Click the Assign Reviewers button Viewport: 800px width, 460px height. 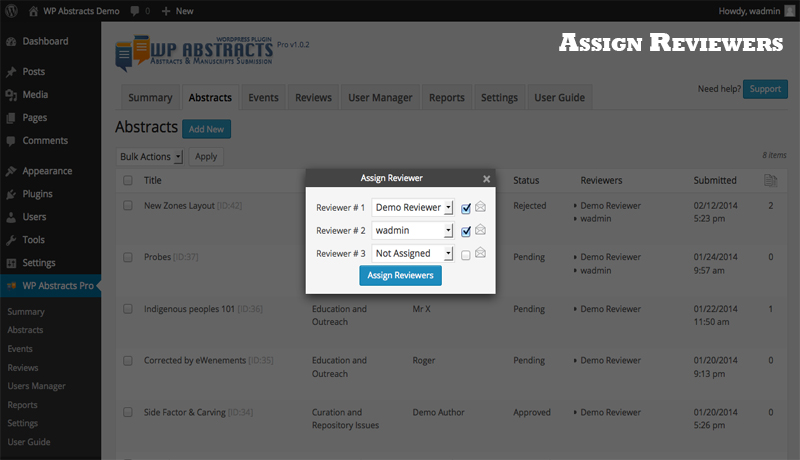click(x=401, y=275)
